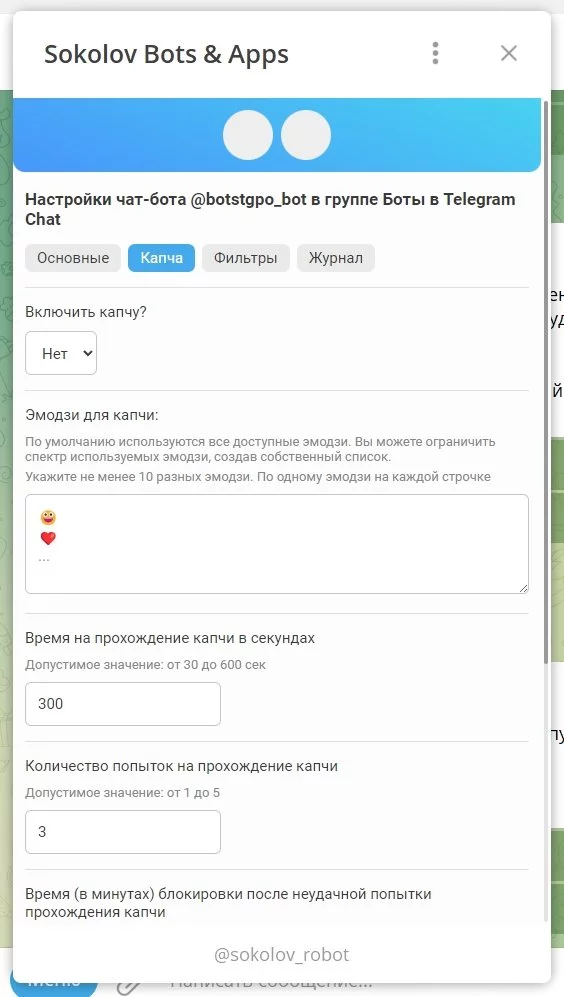The width and height of the screenshot is (564, 997).
Task: Open the three-dot options menu
Action: click(435, 53)
